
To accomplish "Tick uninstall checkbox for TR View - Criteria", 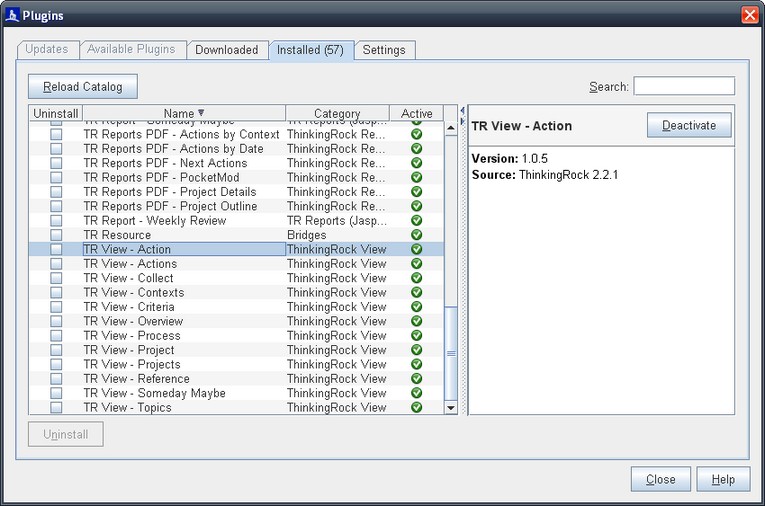I will pos(56,307).
